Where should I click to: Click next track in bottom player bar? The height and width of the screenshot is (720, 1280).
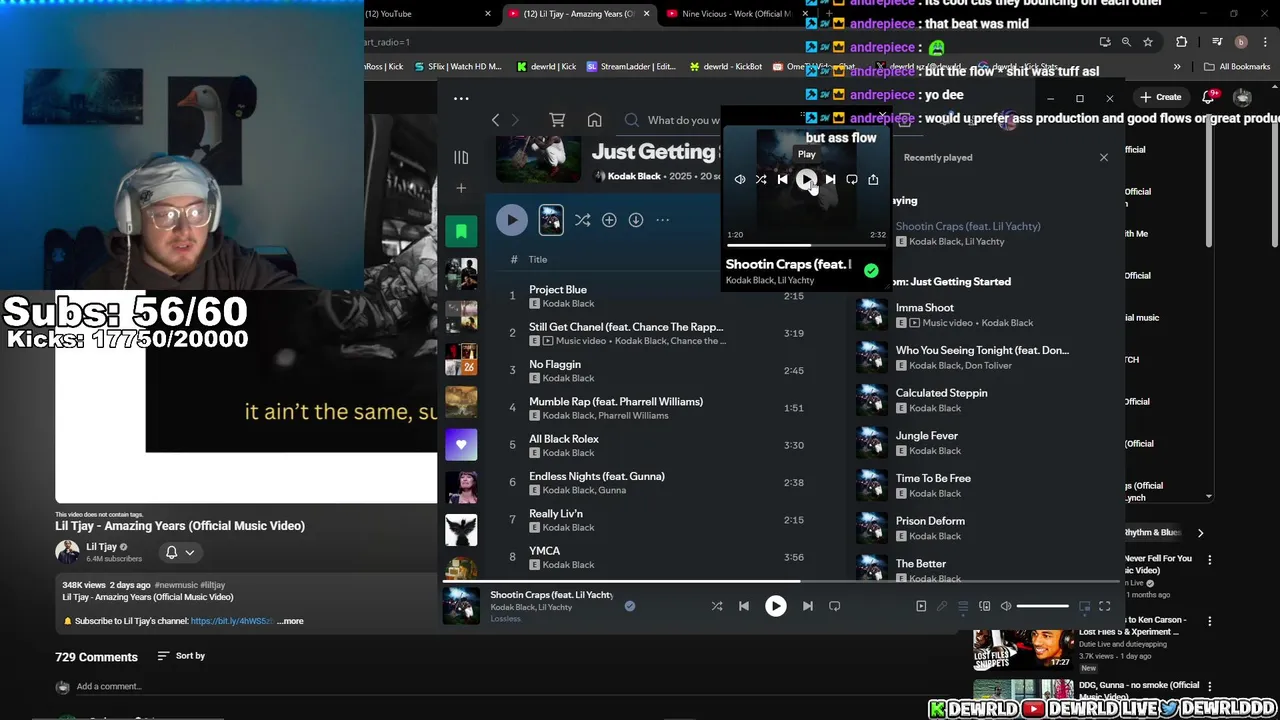(x=808, y=606)
